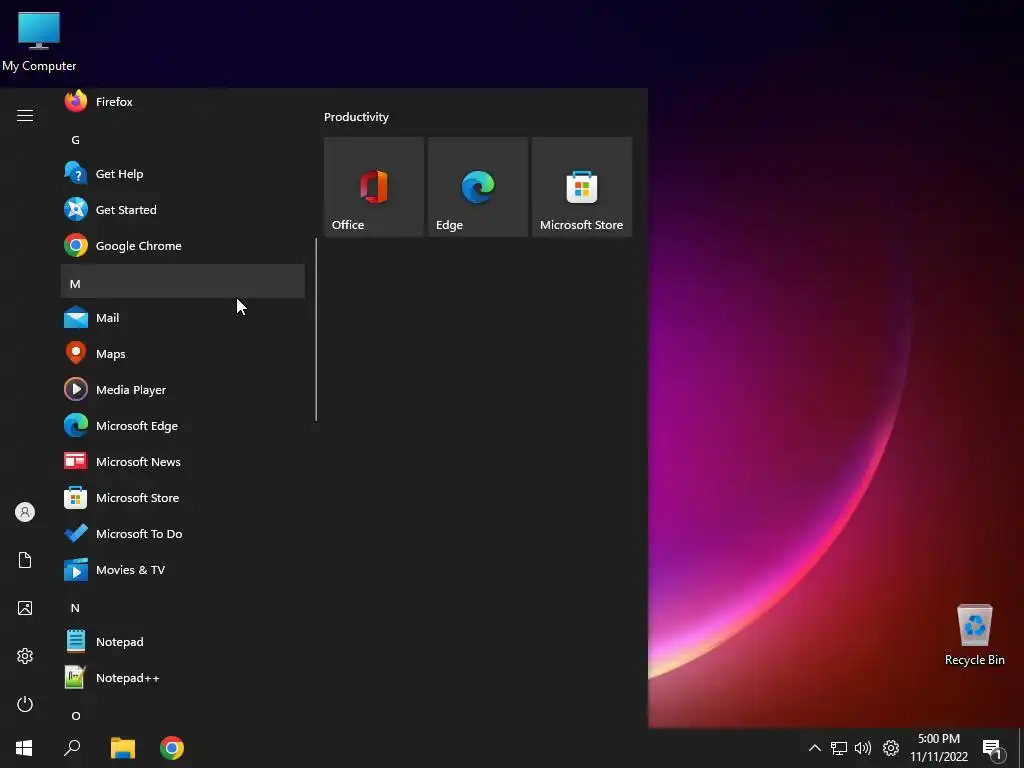This screenshot has height=768, width=1024.
Task: Click the letter M section header
Action: pyautogui.click(x=183, y=281)
